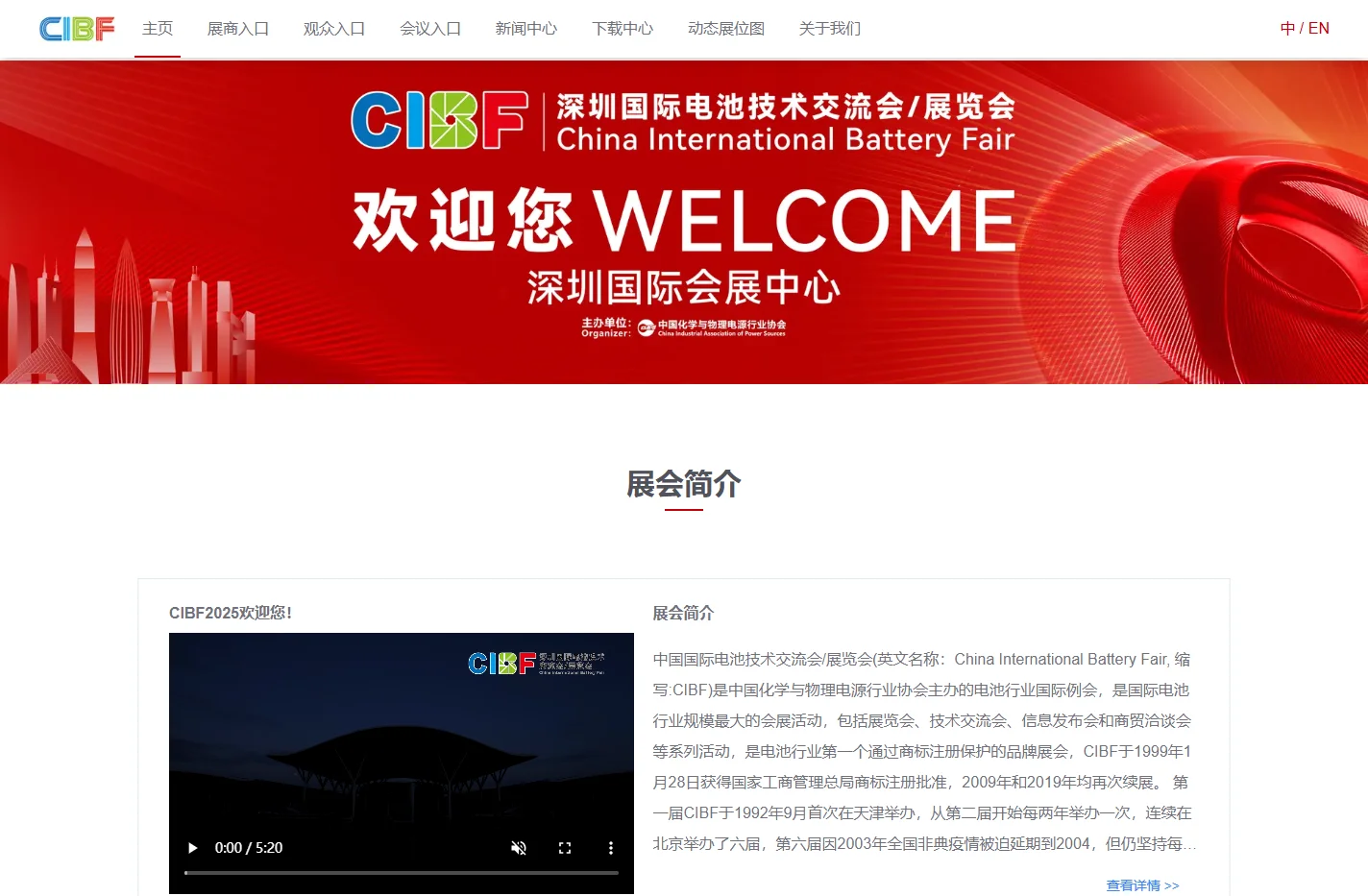Follow the 查看详情 >> link

click(1142, 885)
